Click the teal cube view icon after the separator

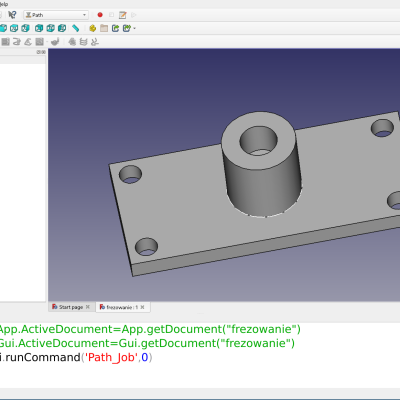click(39, 28)
